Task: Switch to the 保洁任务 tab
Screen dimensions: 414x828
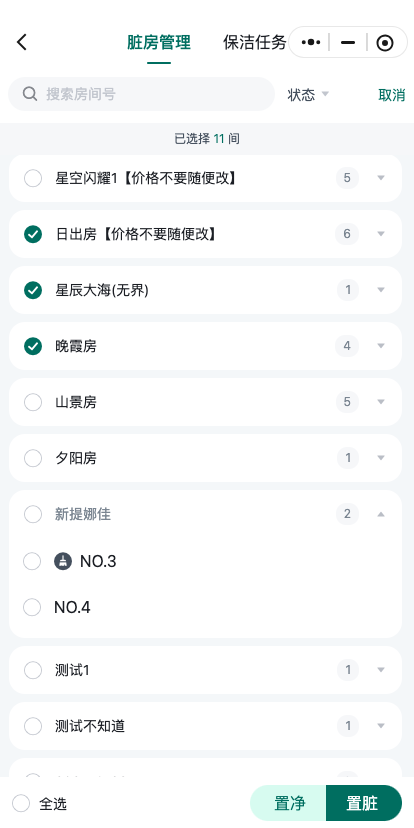Action: (255, 42)
